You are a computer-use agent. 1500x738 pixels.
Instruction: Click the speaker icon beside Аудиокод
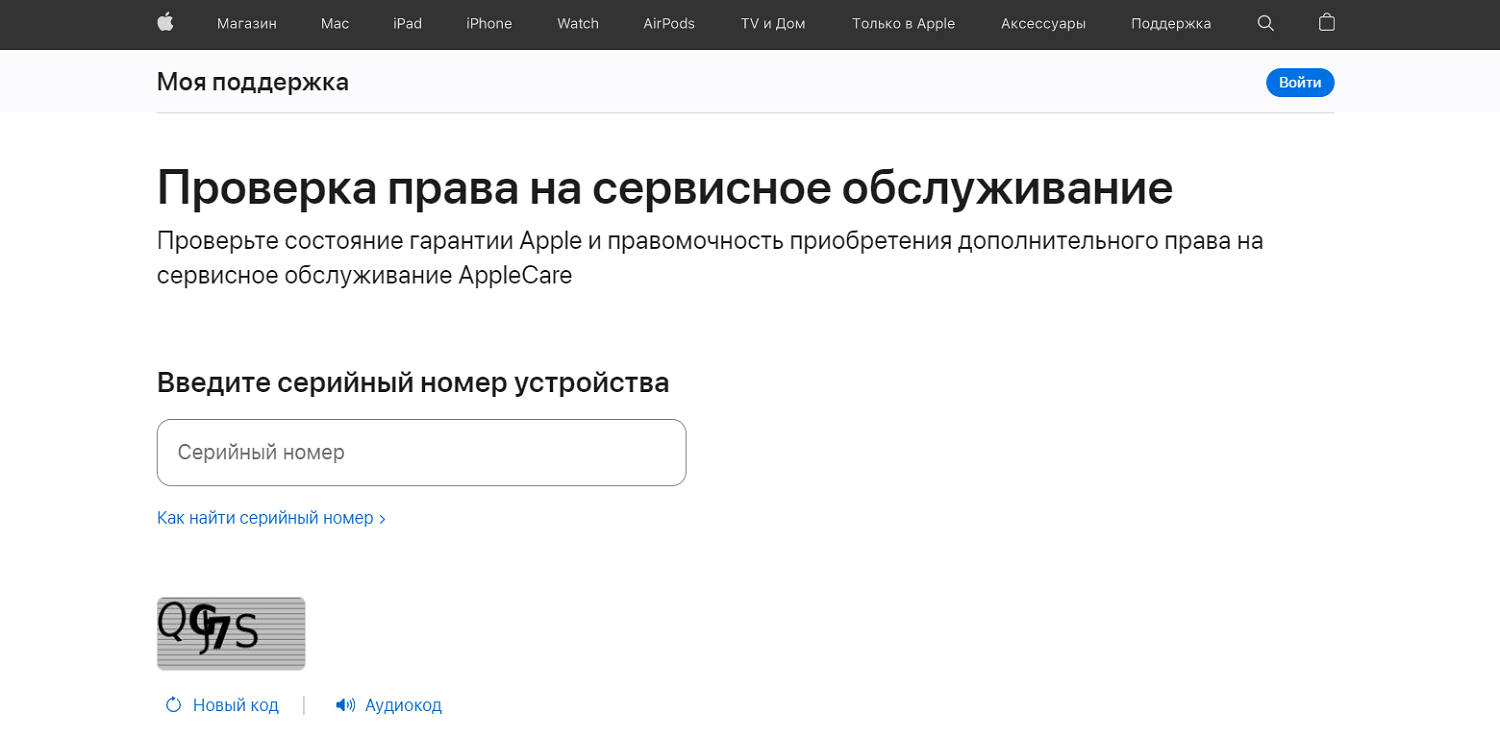[x=345, y=705]
